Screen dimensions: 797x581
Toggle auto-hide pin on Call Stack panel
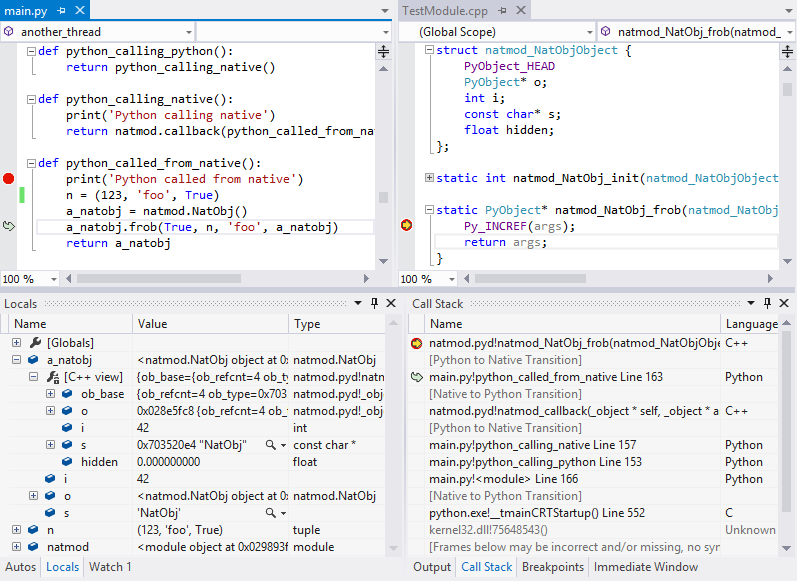(767, 303)
